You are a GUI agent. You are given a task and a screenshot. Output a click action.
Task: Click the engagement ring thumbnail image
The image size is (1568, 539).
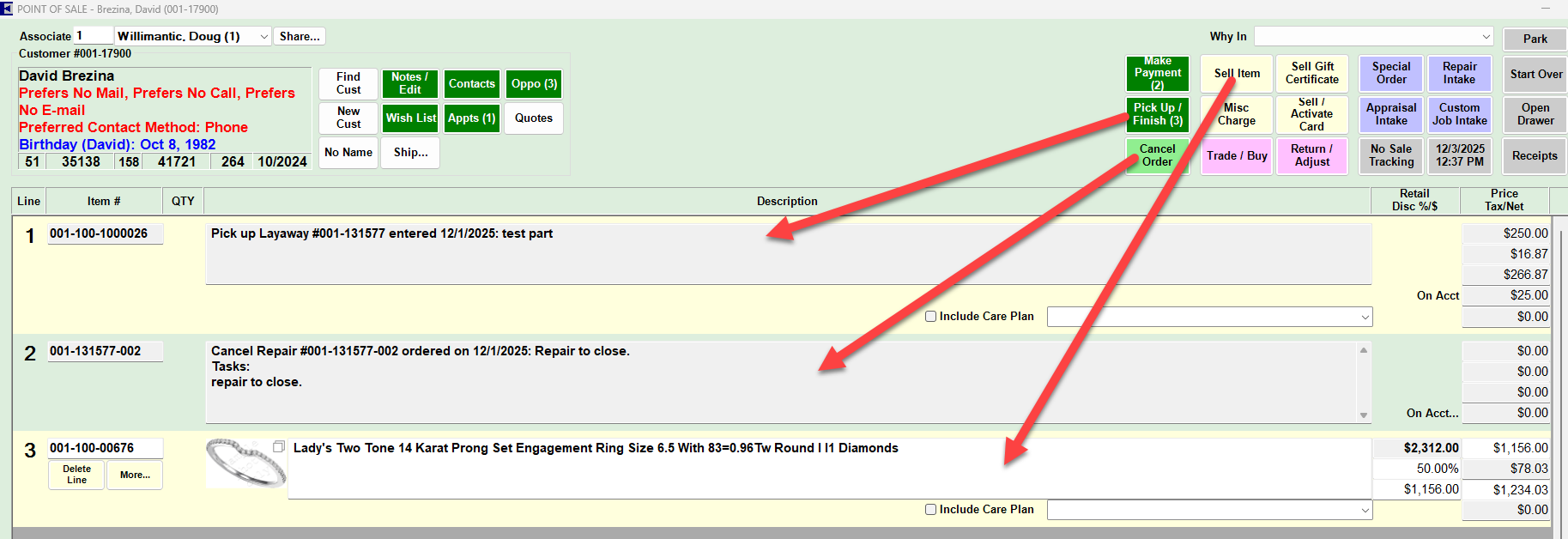[x=244, y=463]
